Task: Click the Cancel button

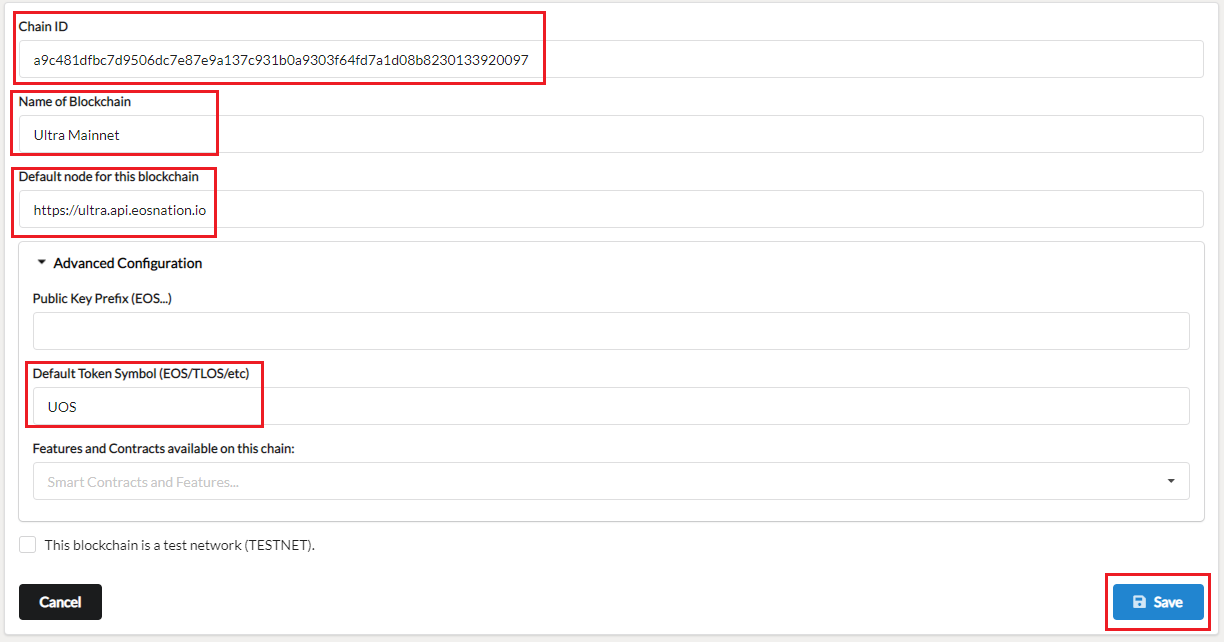Action: [x=60, y=602]
